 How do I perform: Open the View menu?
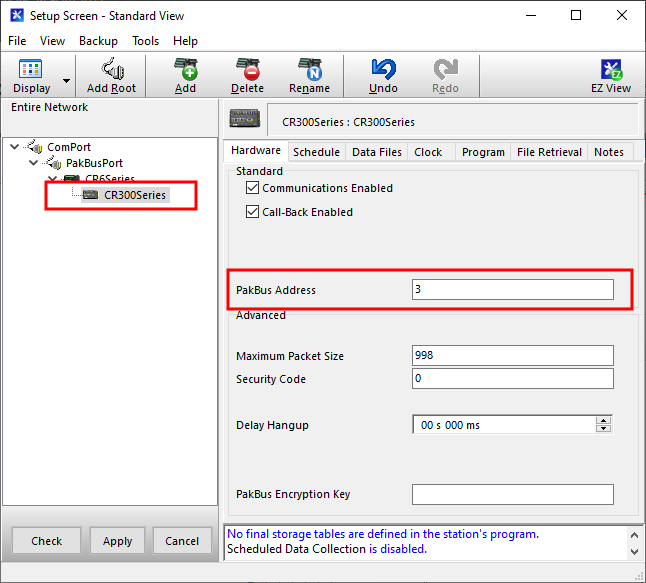click(x=52, y=41)
